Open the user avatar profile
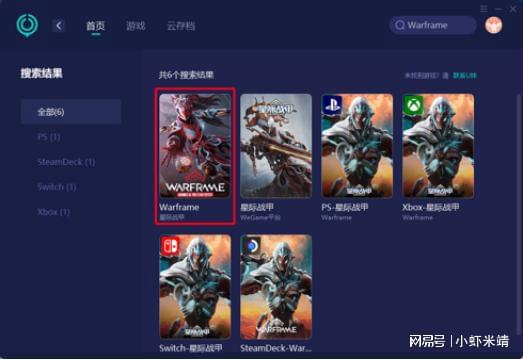Image resolution: width=523 pixels, height=360 pixels. (x=494, y=25)
